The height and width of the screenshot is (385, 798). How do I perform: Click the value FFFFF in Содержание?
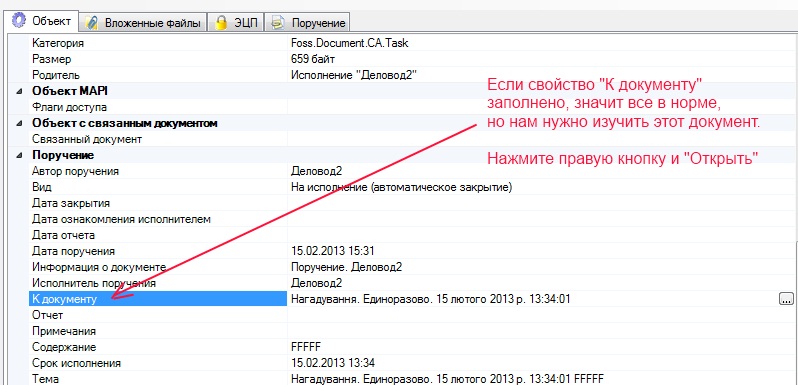coord(306,347)
